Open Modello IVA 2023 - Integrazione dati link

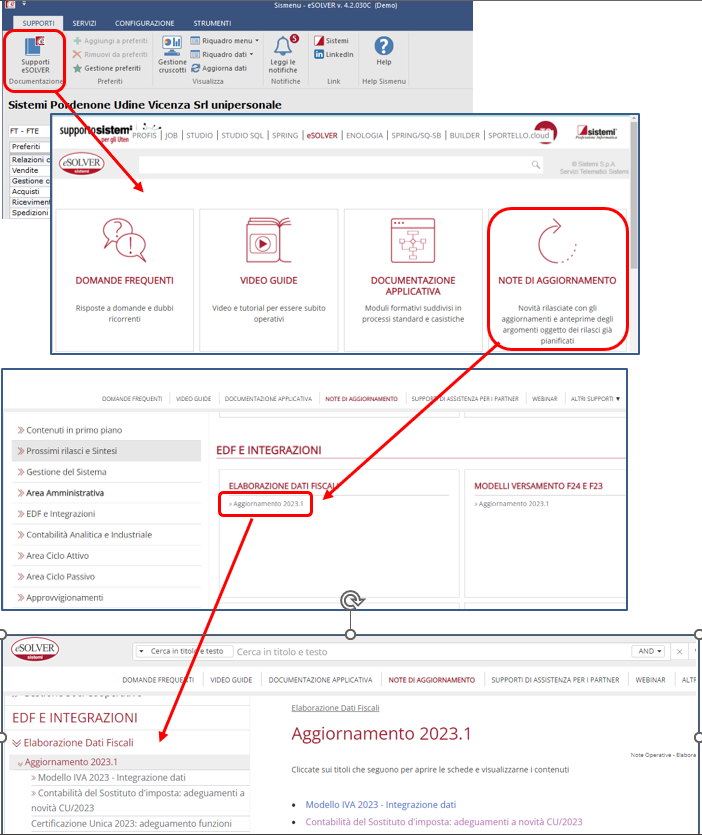click(380, 805)
